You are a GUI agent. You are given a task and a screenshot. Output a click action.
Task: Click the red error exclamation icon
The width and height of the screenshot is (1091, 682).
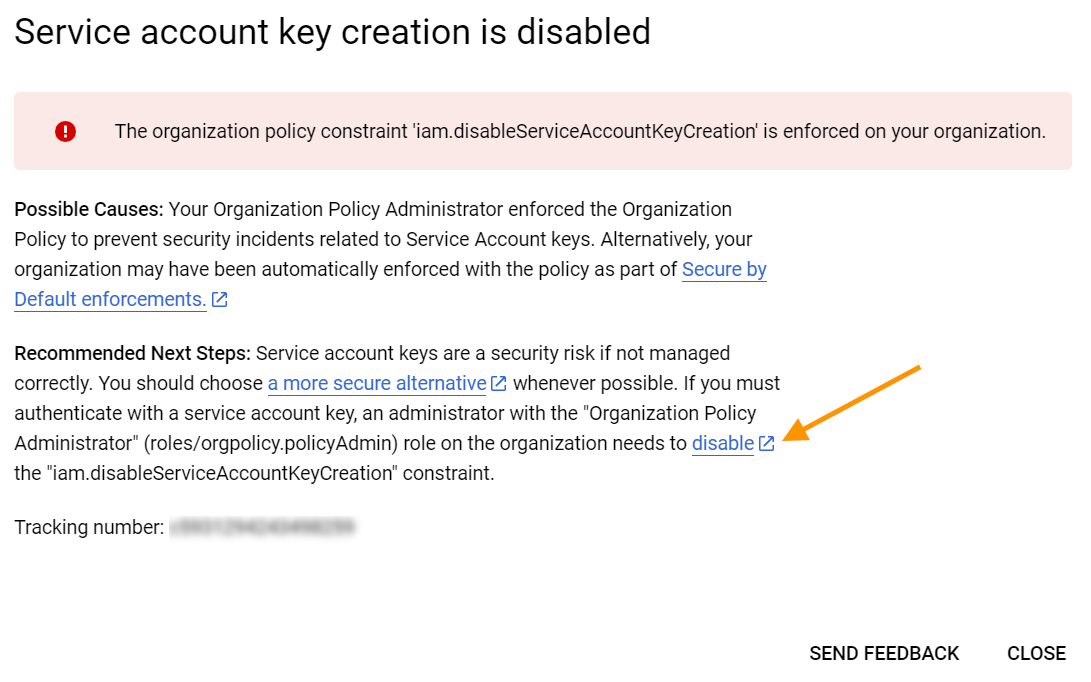(66, 131)
